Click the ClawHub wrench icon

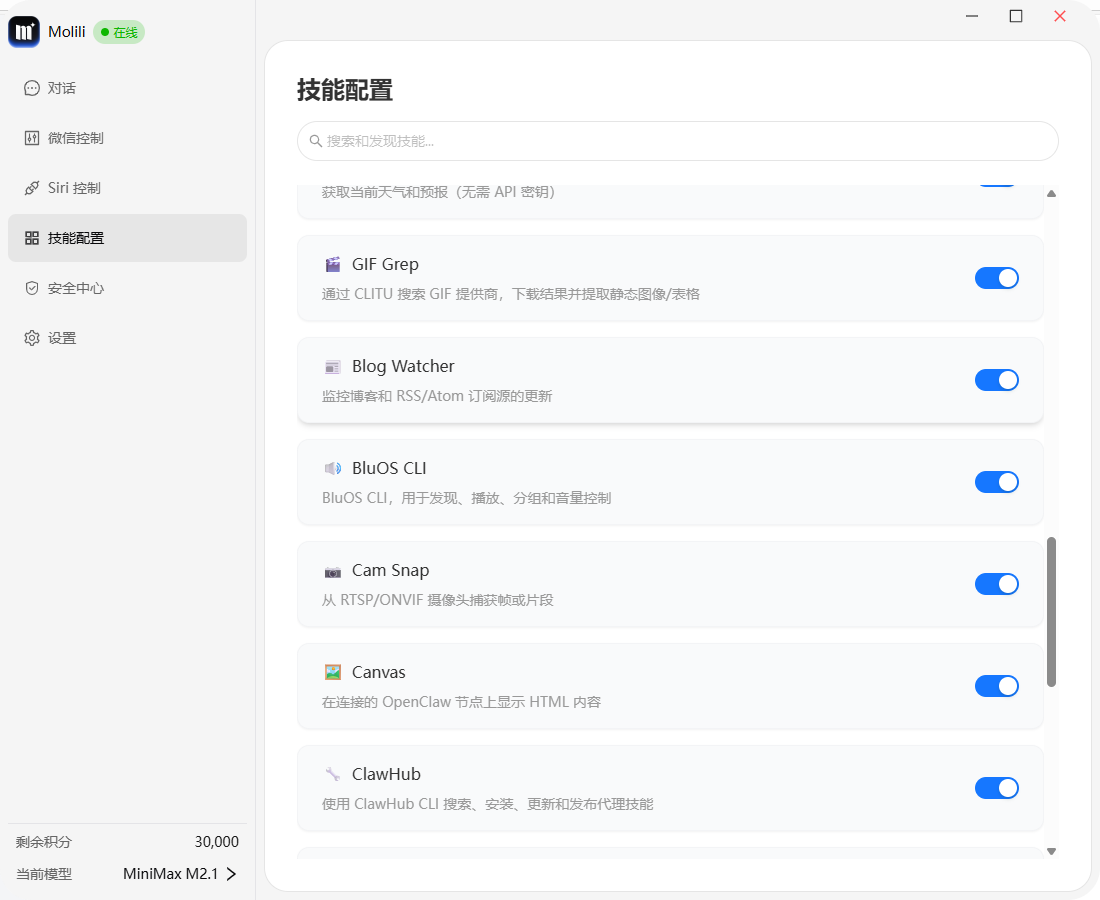point(333,775)
